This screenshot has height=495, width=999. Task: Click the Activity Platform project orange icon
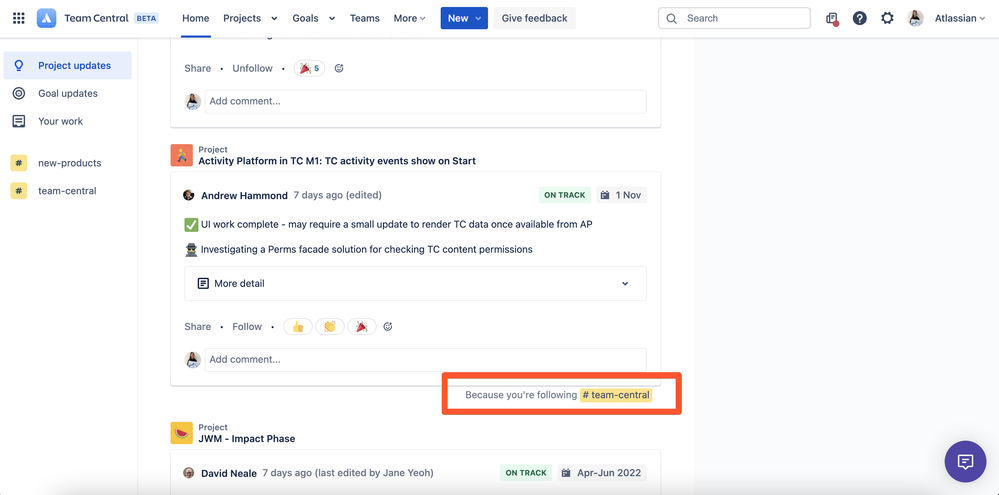pyautogui.click(x=182, y=155)
